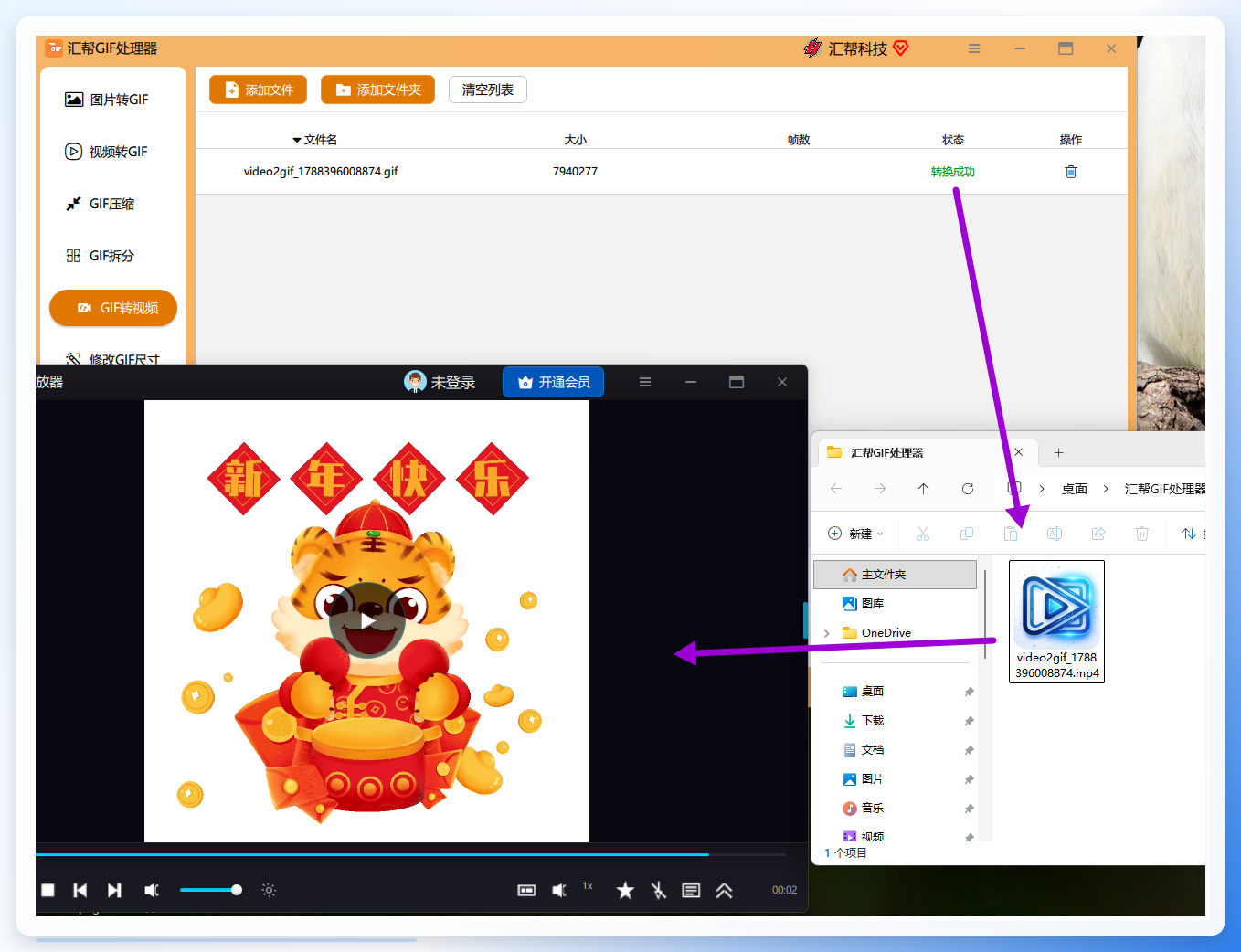Viewport: 1241px width, 952px height.
Task: Click the video progress bar
Action: (x=410, y=854)
